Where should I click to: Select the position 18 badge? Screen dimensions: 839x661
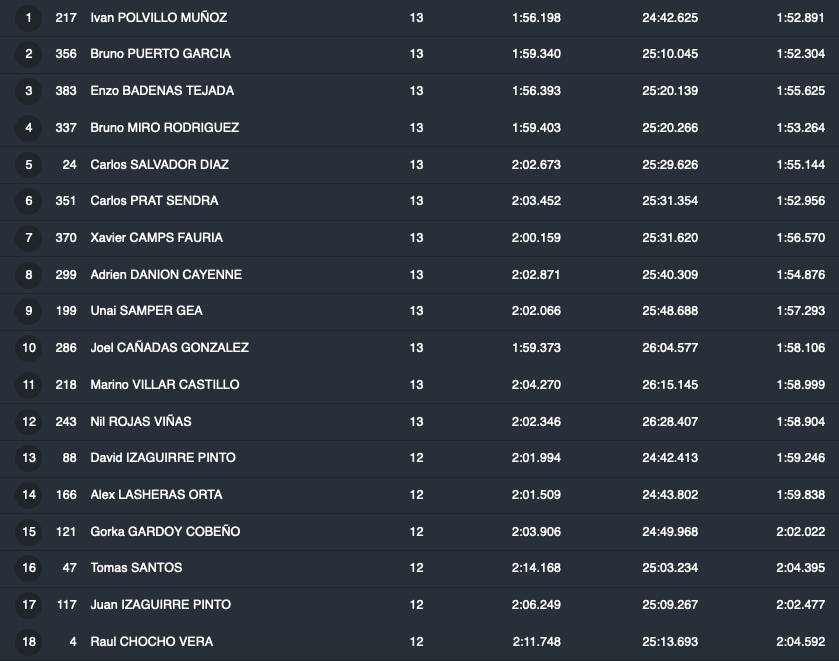[x=29, y=641]
